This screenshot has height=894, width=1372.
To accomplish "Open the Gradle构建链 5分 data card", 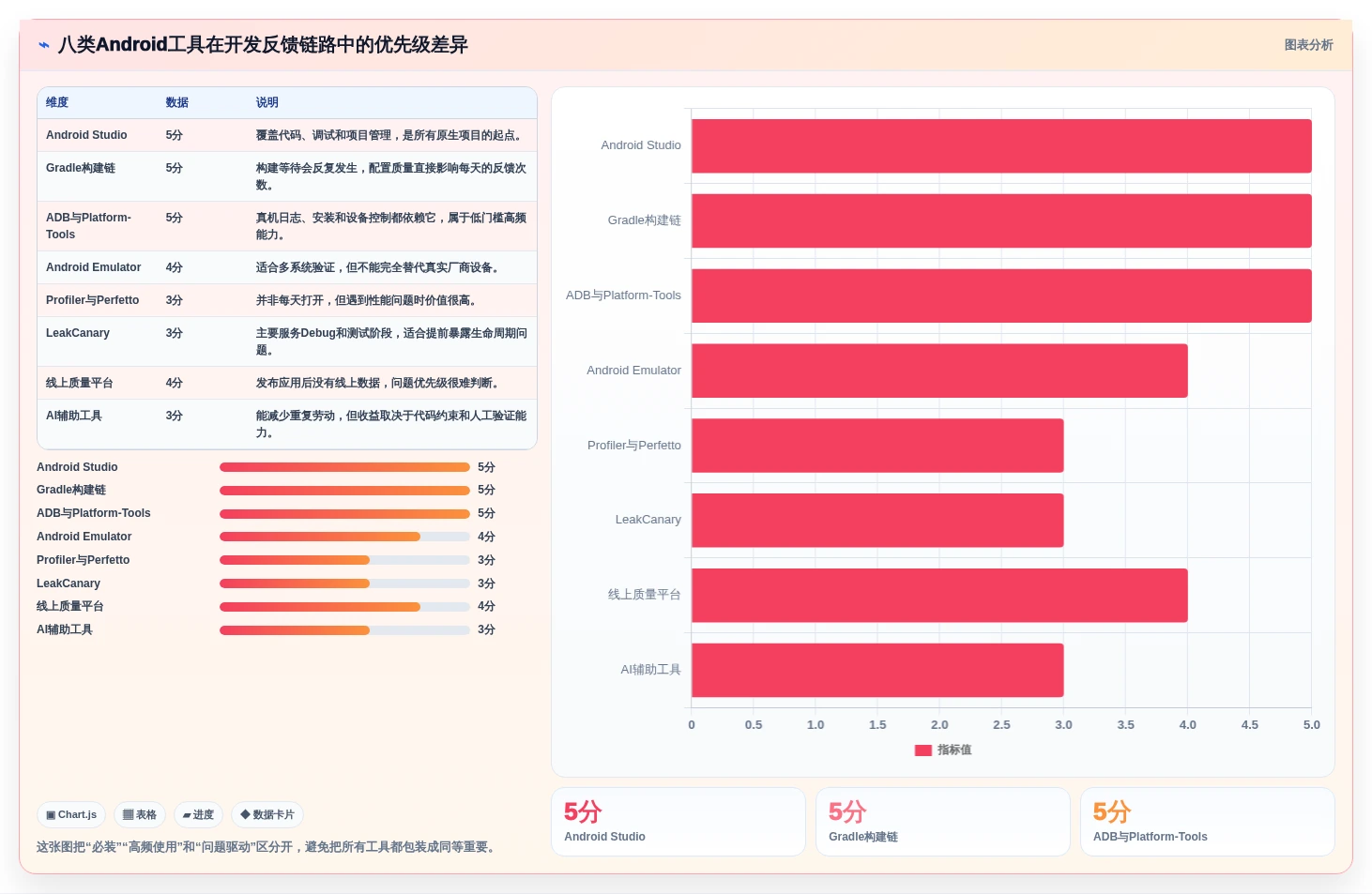I will click(943, 822).
